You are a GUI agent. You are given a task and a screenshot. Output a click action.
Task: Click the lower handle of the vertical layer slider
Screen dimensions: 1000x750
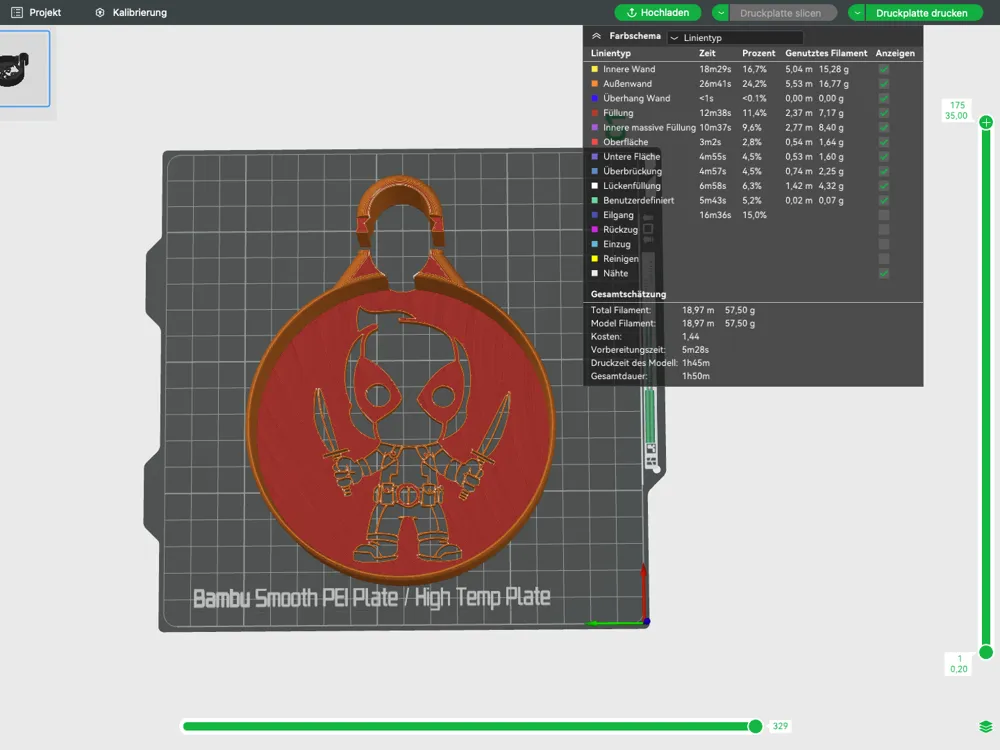click(986, 652)
